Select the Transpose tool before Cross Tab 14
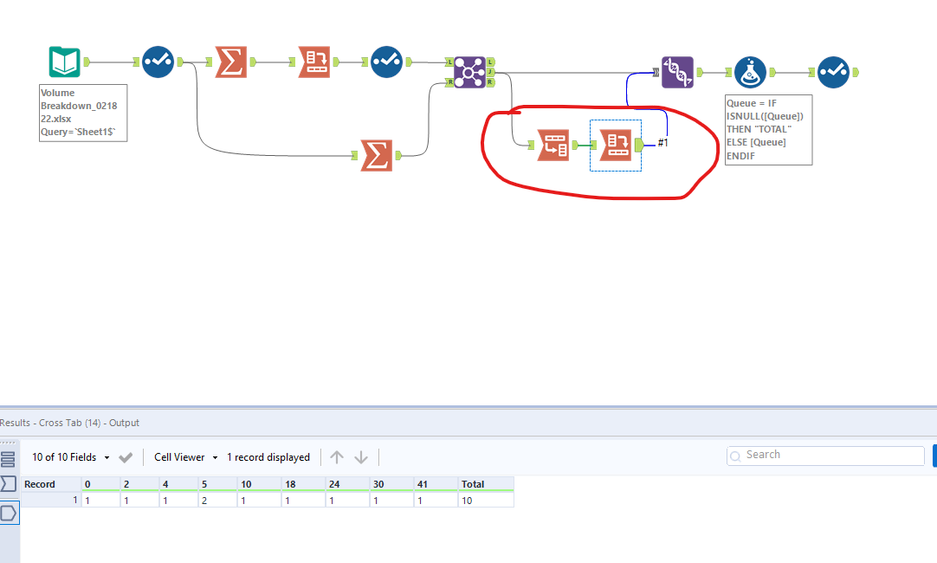Screen dimensions: 937x563 pos(553,145)
